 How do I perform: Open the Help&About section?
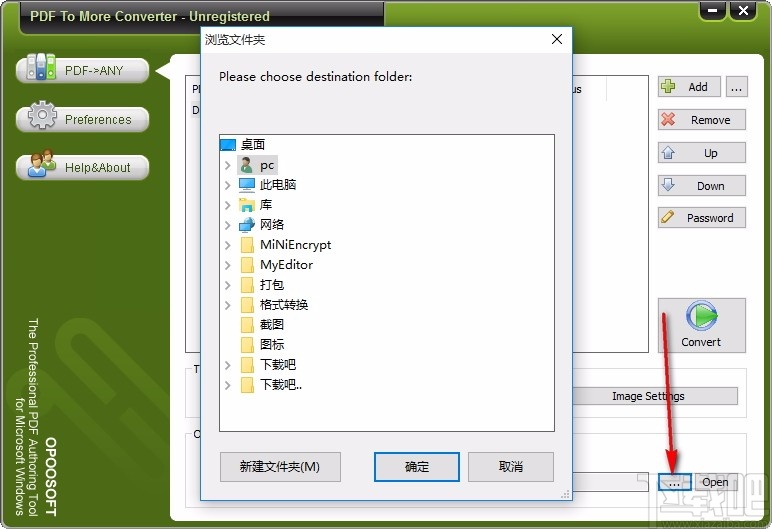pyautogui.click(x=83, y=167)
